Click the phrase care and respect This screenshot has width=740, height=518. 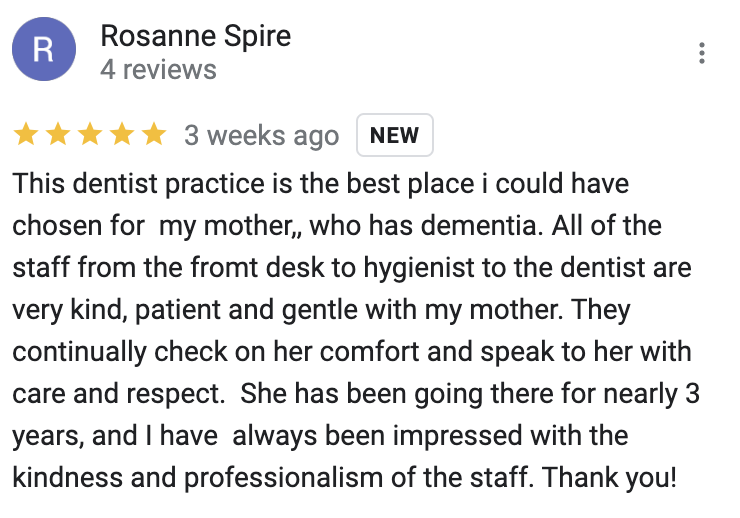click(119, 394)
